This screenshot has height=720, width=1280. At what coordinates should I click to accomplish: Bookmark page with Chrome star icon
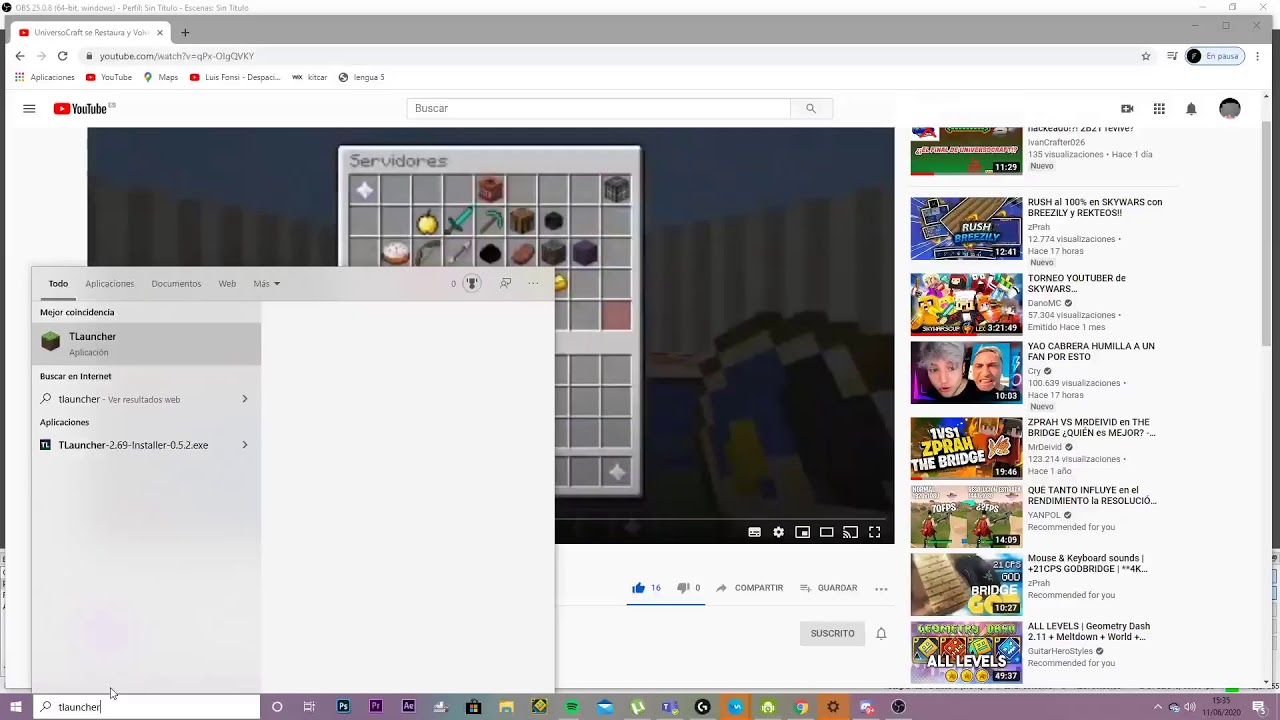point(1146,56)
